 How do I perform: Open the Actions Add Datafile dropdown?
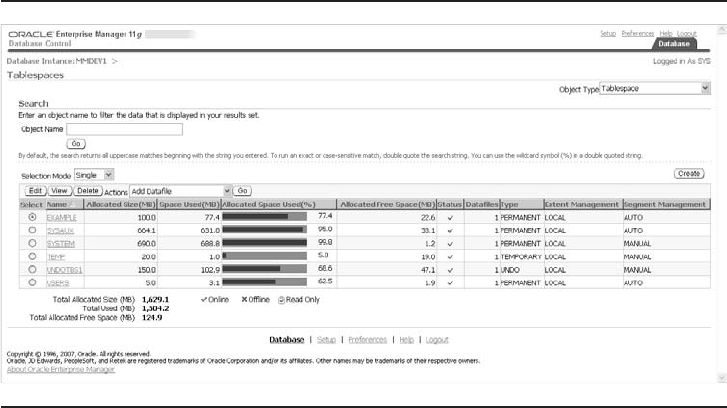pos(180,191)
